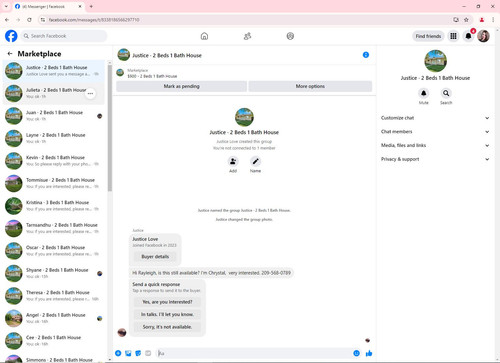Click the Search conversation magnifier icon

(446, 93)
